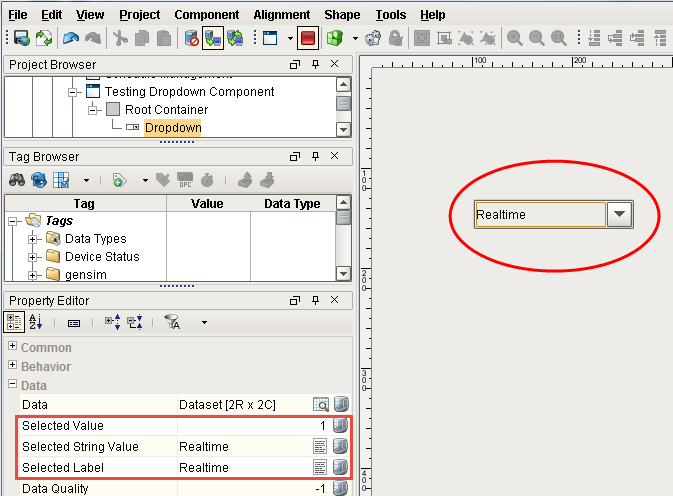
Task: Click the padlock security icon
Action: click(395, 38)
